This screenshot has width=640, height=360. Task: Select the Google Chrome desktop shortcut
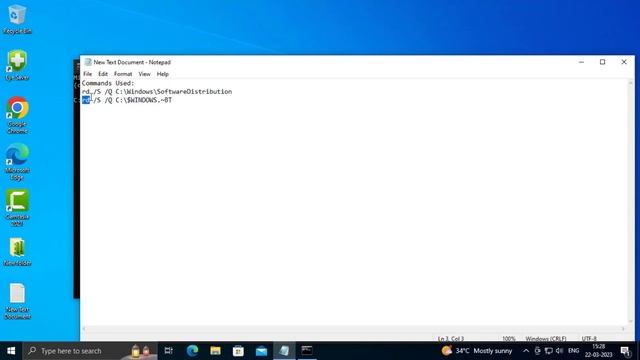17,115
